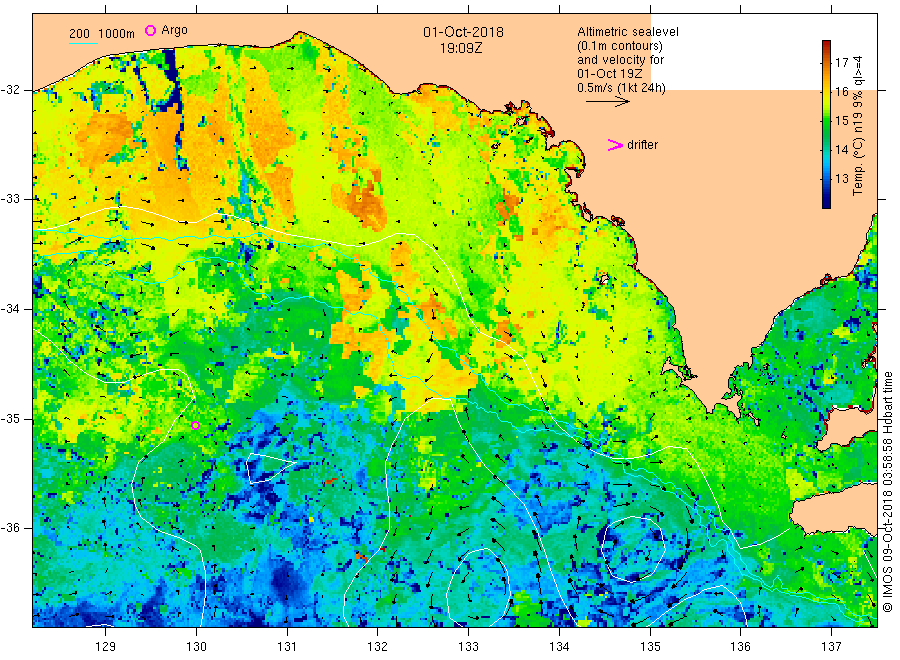Click longitude label 134

click(559, 647)
